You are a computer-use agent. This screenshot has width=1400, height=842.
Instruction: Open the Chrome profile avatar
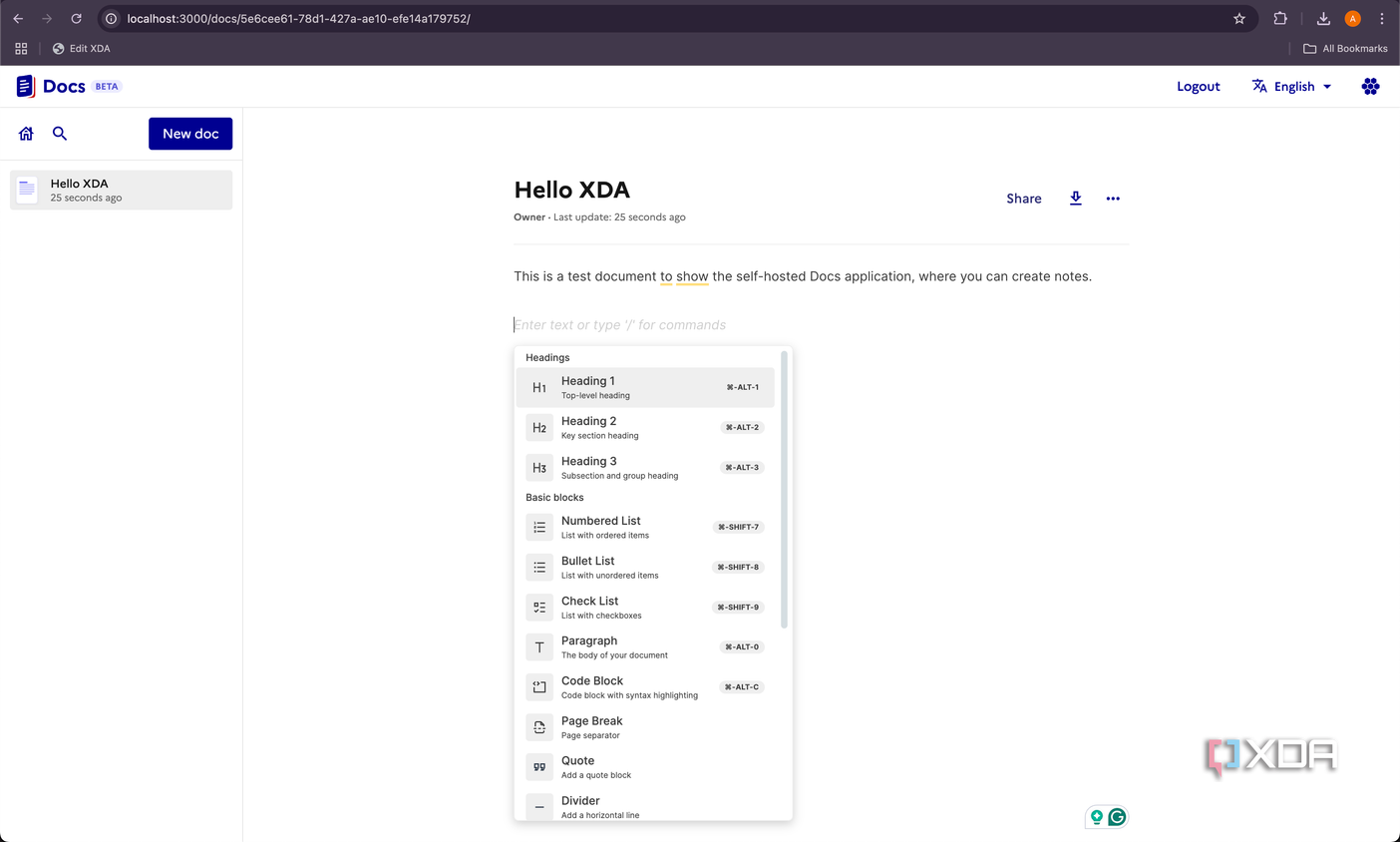[1352, 19]
